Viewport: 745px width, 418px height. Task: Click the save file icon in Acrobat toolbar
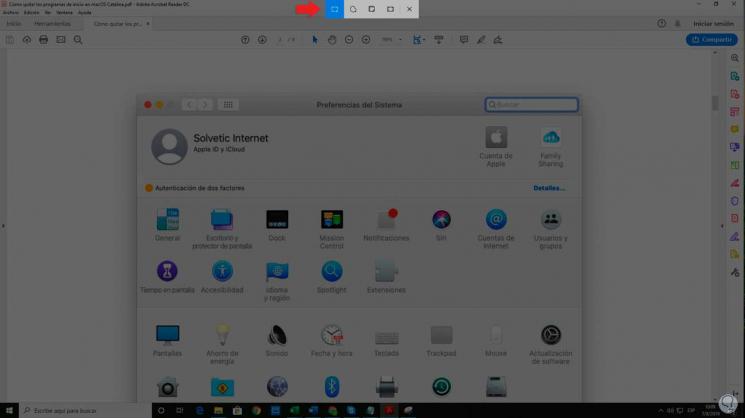coord(10,40)
